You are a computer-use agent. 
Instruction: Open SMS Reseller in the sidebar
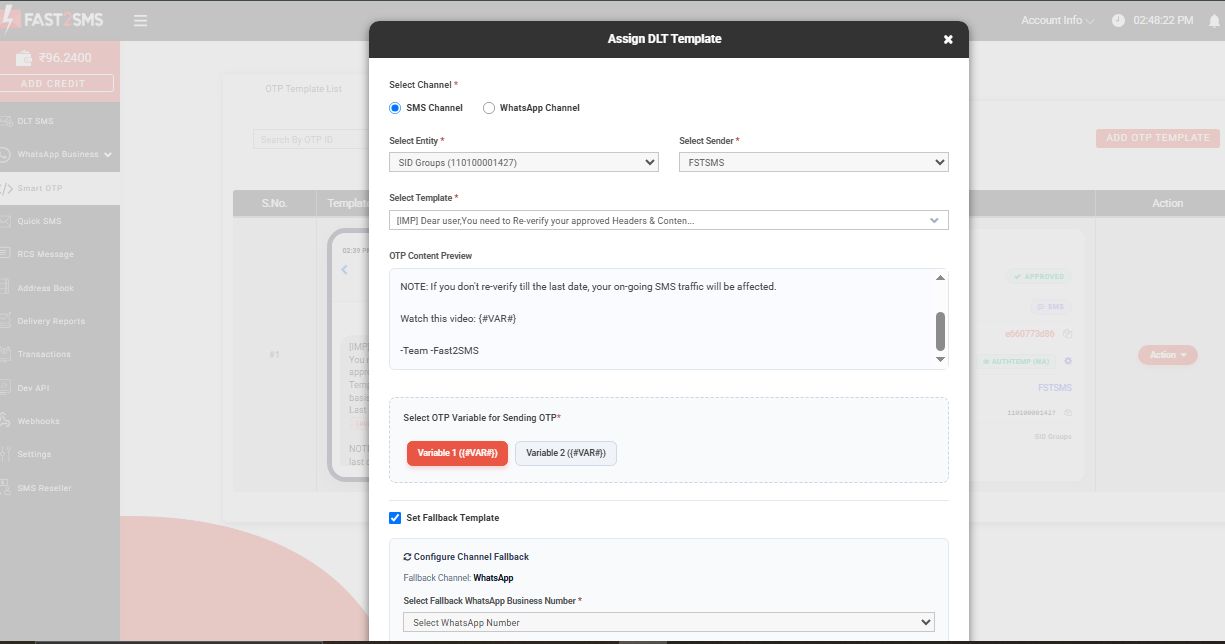click(x=60, y=488)
